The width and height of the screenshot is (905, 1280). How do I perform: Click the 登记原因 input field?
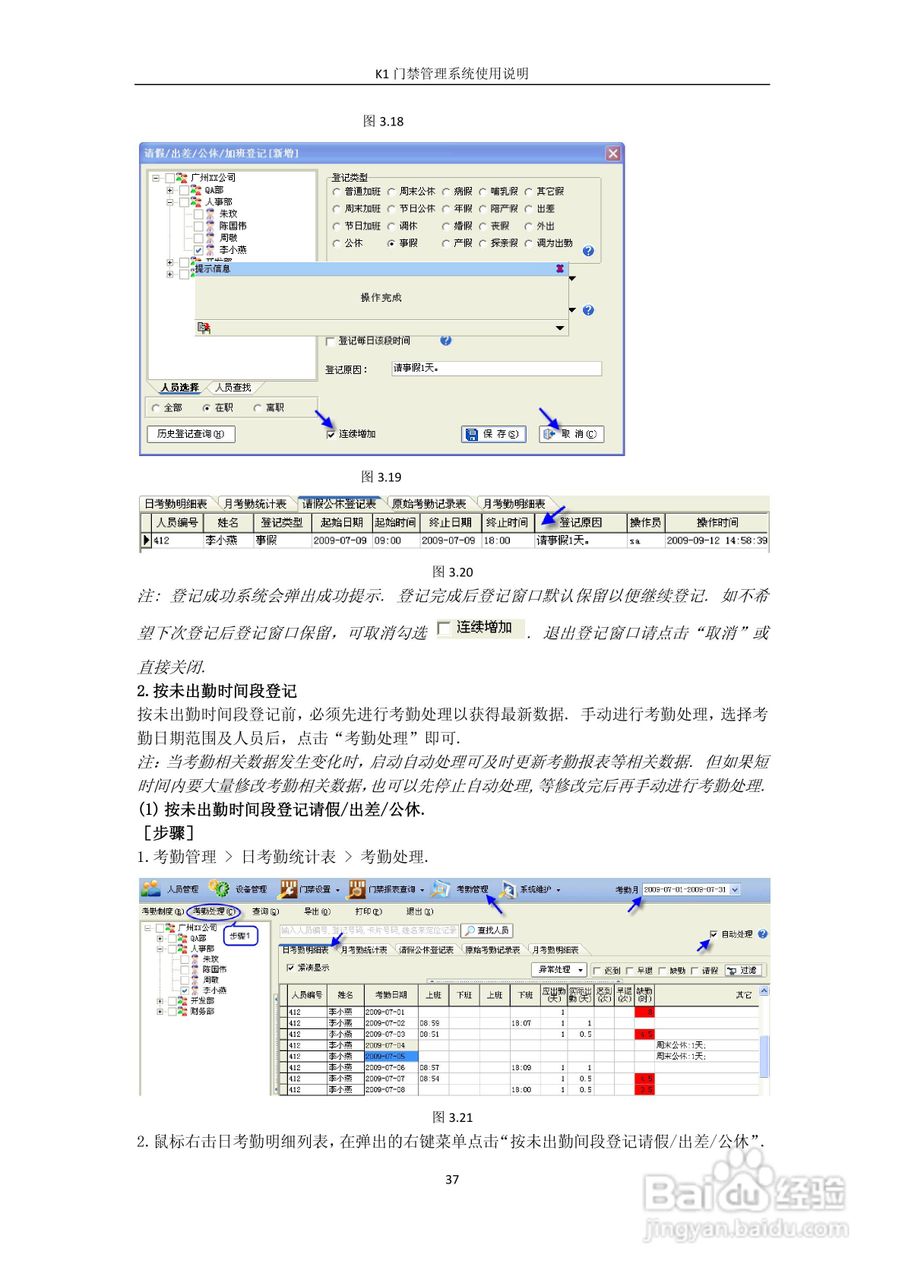click(x=495, y=369)
